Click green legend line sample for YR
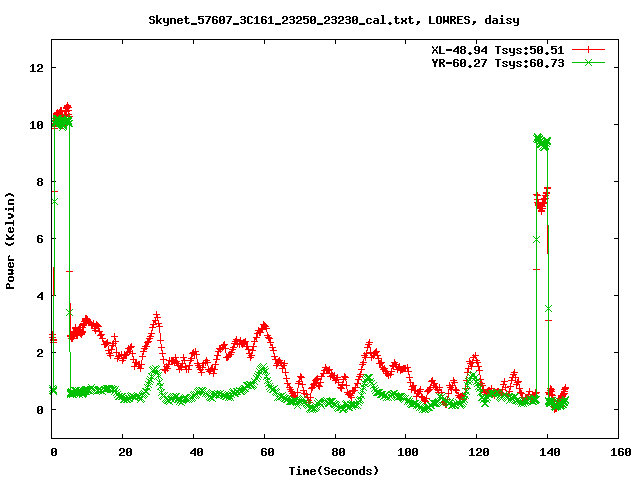640x480 pixels. [588, 62]
